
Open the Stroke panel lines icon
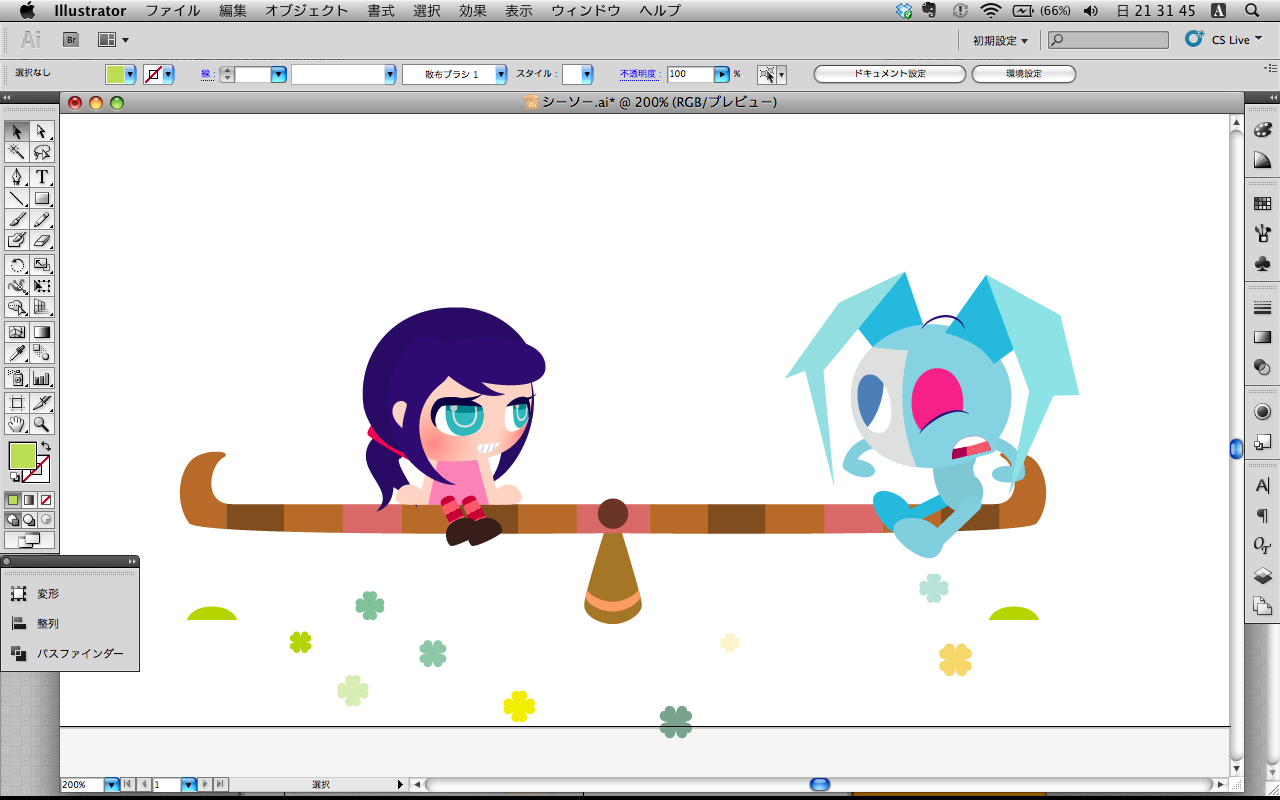click(x=1262, y=308)
